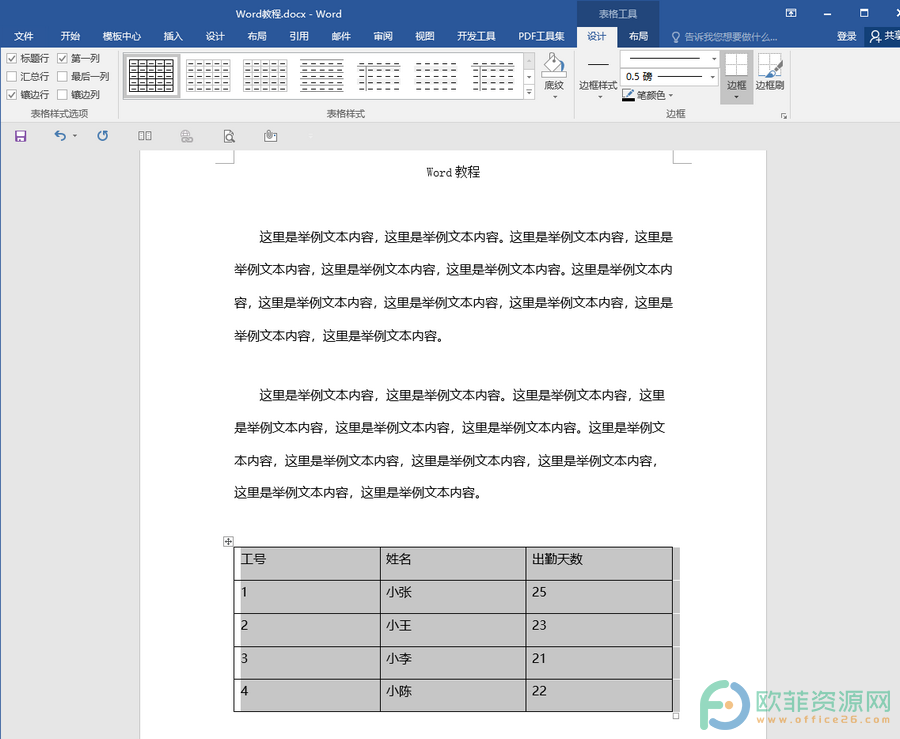Viewport: 900px width, 739px height.
Task: Click the Share person icon
Action: tap(875, 36)
